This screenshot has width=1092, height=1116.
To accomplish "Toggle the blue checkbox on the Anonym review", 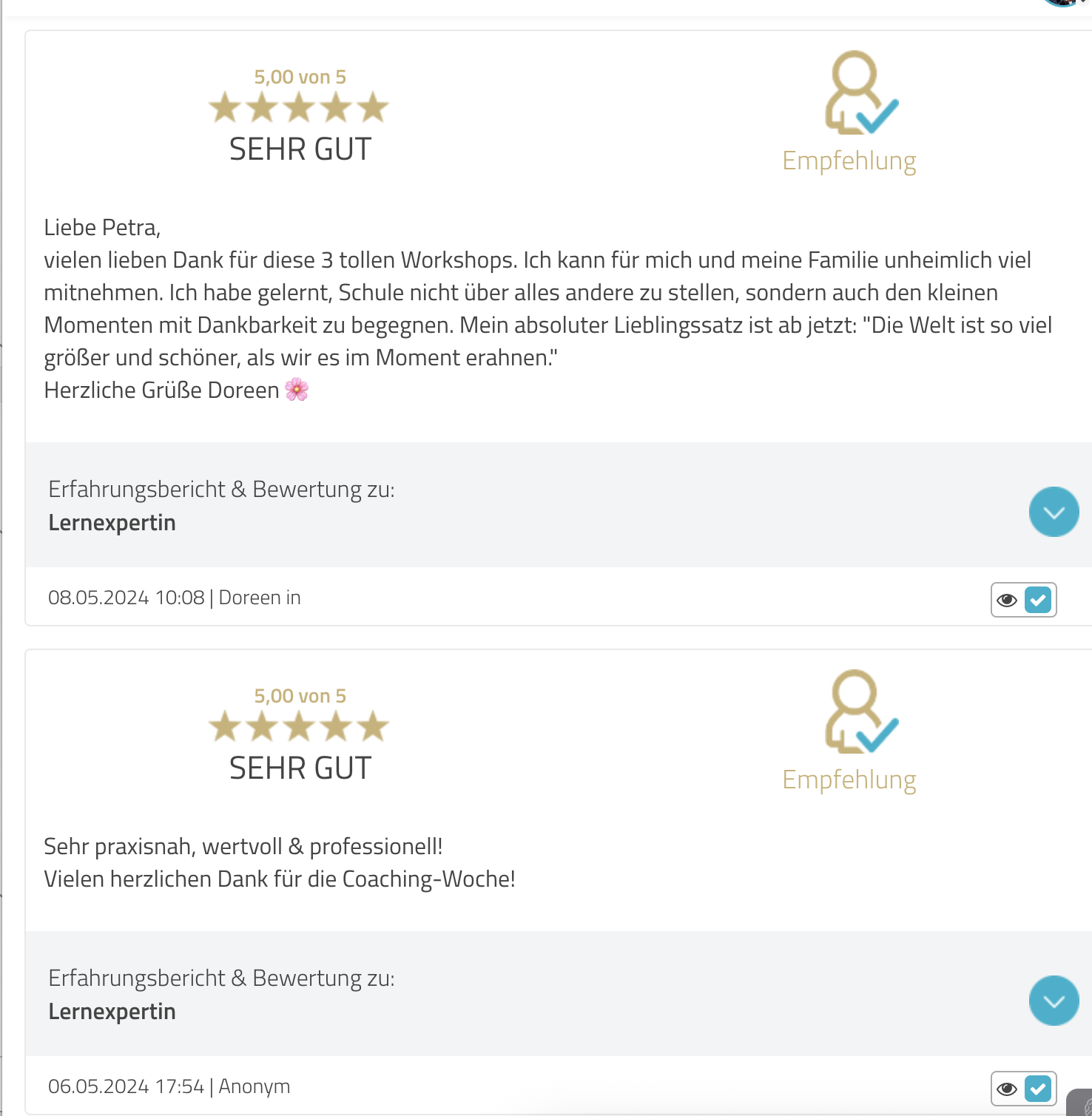I will 1038,1089.
